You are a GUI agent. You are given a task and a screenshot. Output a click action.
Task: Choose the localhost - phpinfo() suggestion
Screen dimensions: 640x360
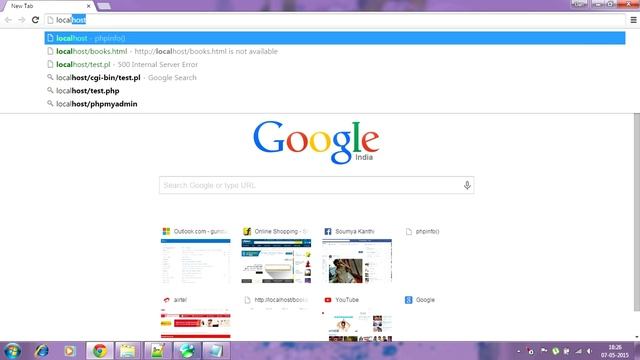(335, 38)
